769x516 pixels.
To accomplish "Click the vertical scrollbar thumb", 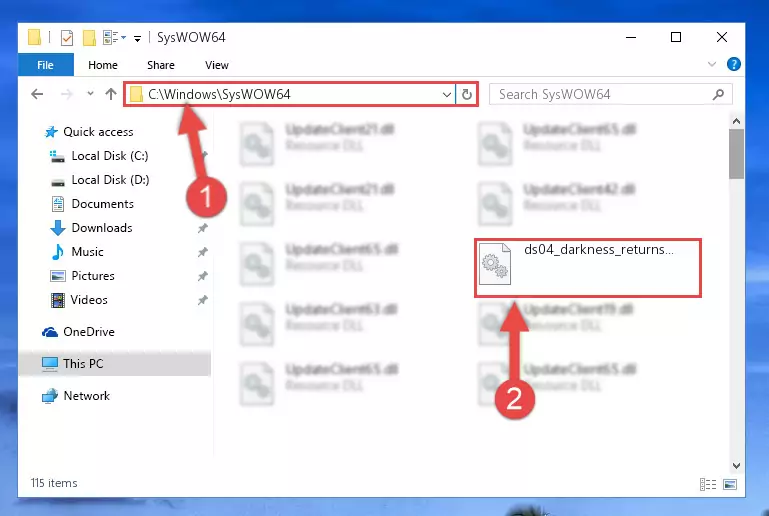I will [736, 154].
